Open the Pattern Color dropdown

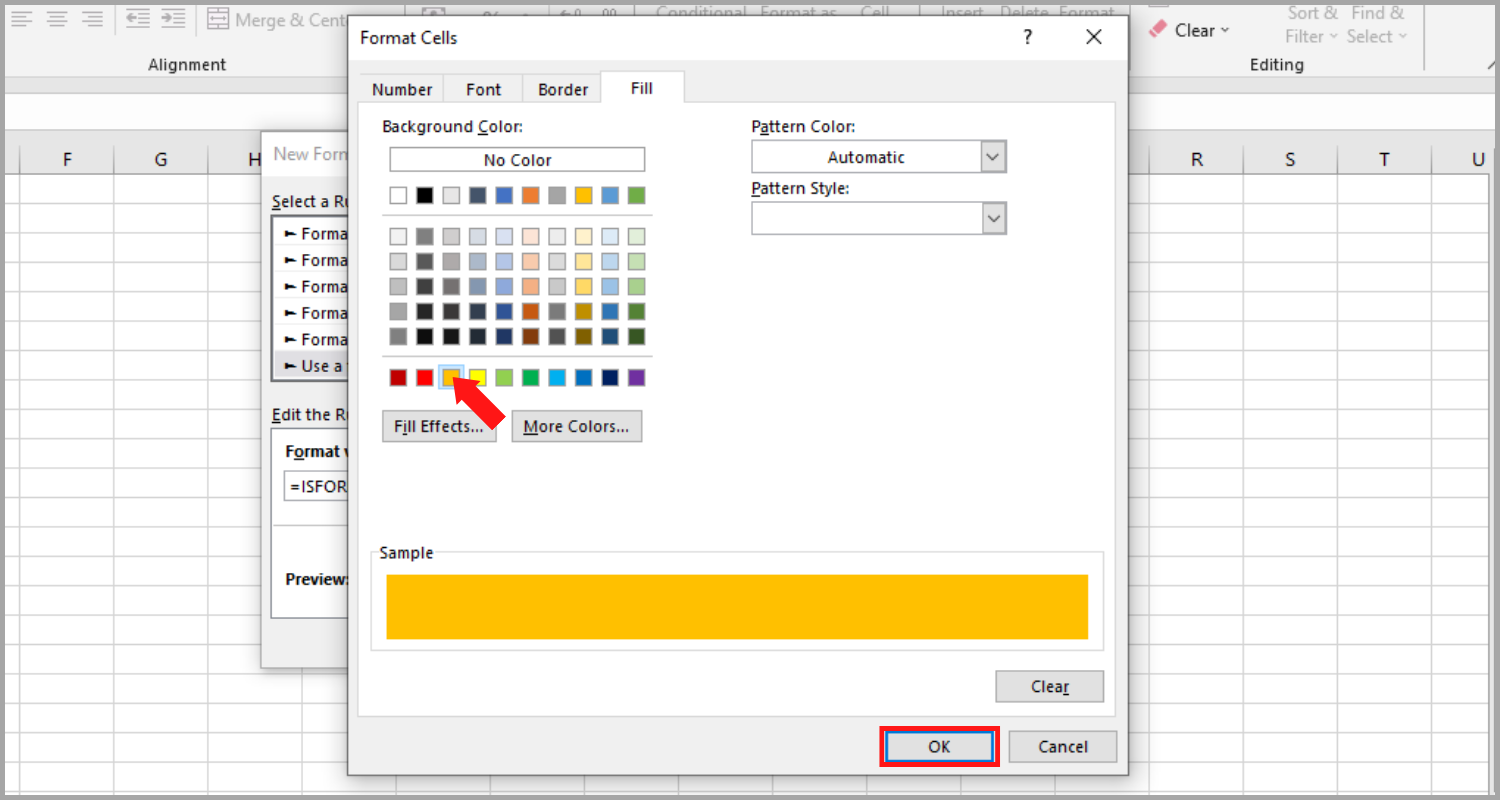[992, 156]
